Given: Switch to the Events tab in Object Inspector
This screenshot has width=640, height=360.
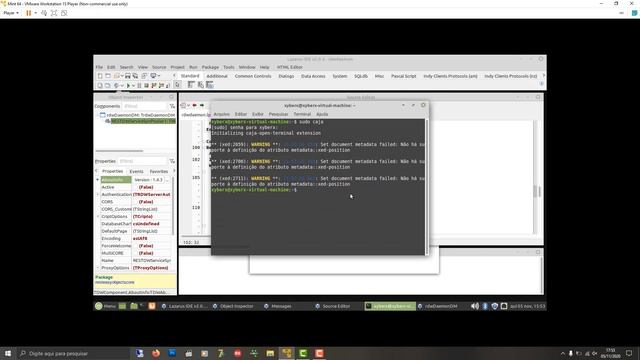Looking at the screenshot, I should [136, 171].
